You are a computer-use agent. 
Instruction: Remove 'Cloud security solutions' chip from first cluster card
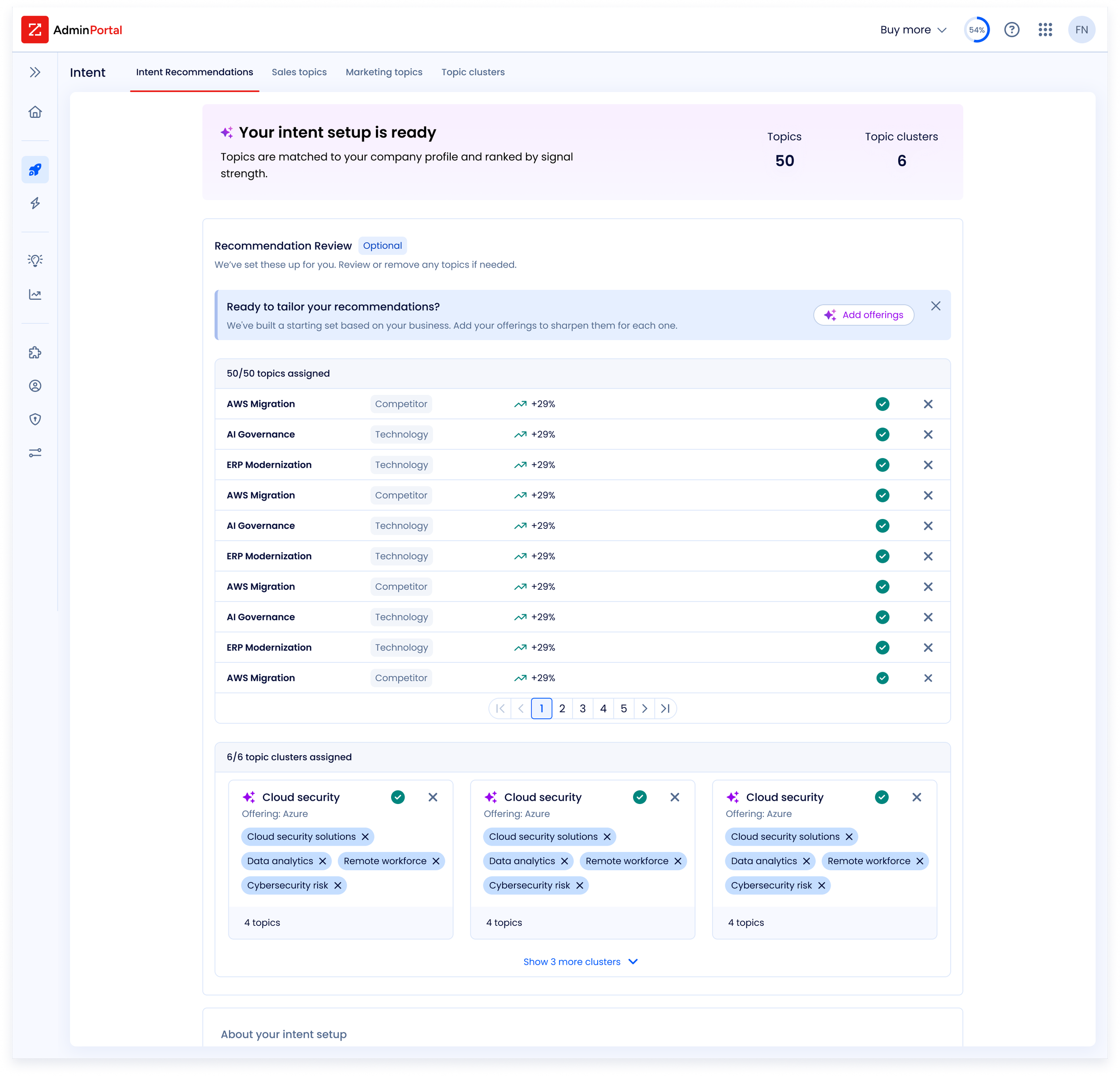(x=365, y=837)
